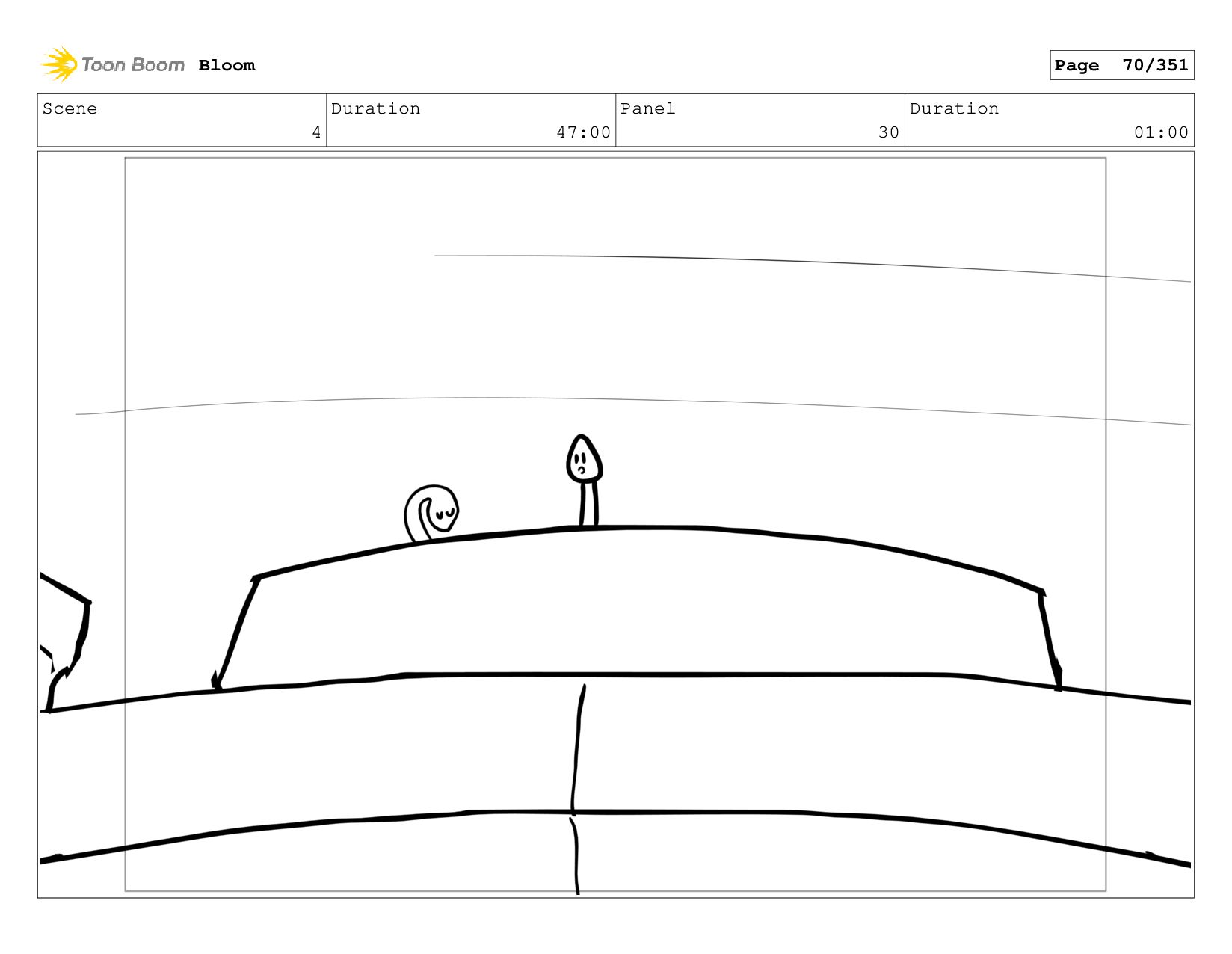The height and width of the screenshot is (954, 1232).
Task: Click the scene duration value '47:00'
Action: coord(583,132)
